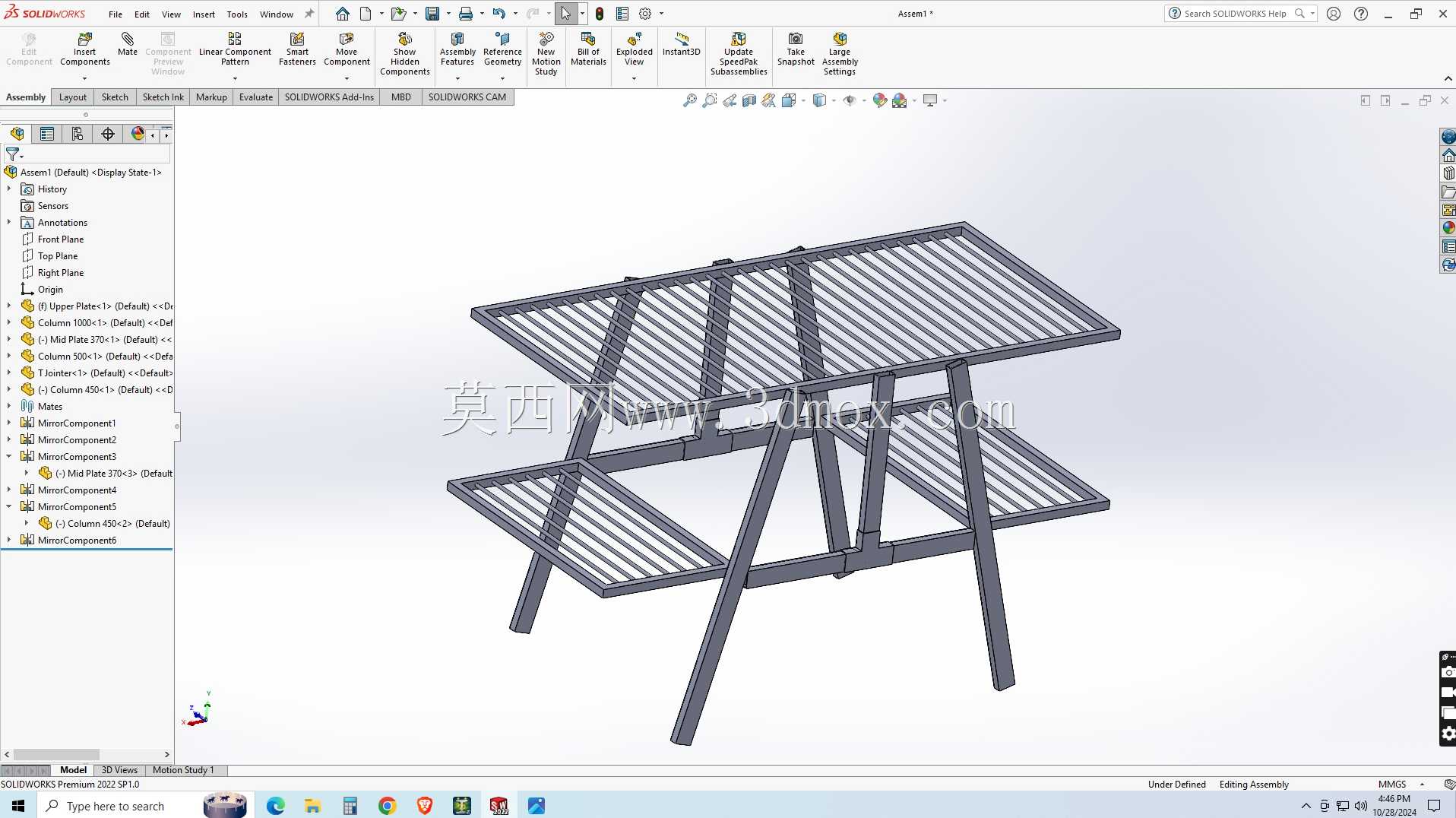Click Show Hidden Components
1456x818 pixels.
405,53
